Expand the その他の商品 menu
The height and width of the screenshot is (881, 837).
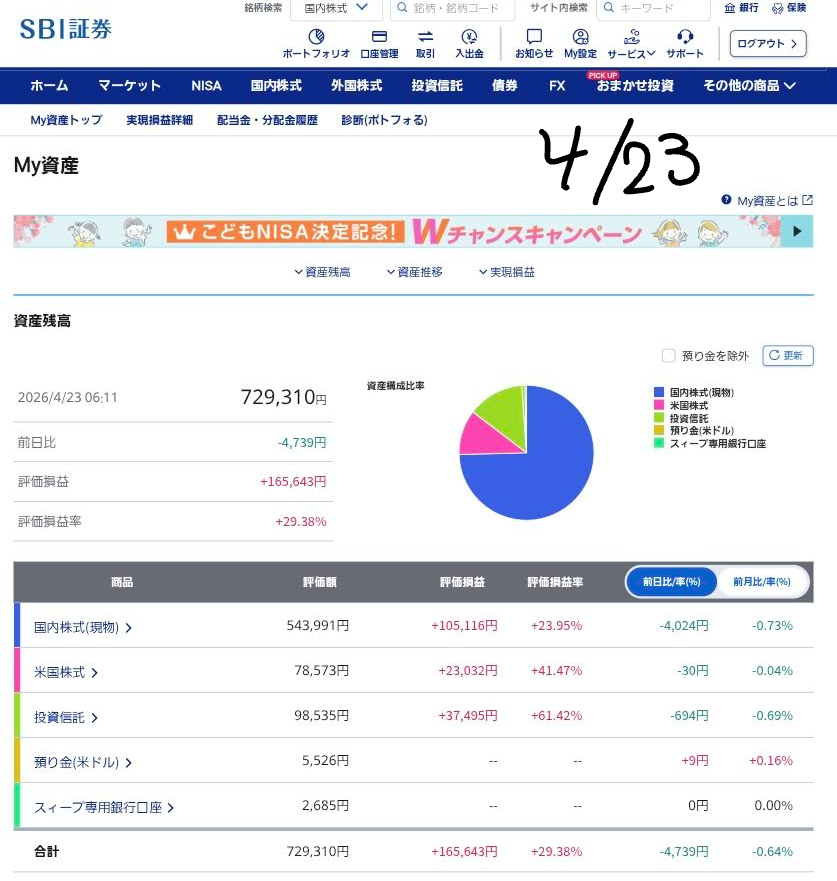(x=749, y=85)
